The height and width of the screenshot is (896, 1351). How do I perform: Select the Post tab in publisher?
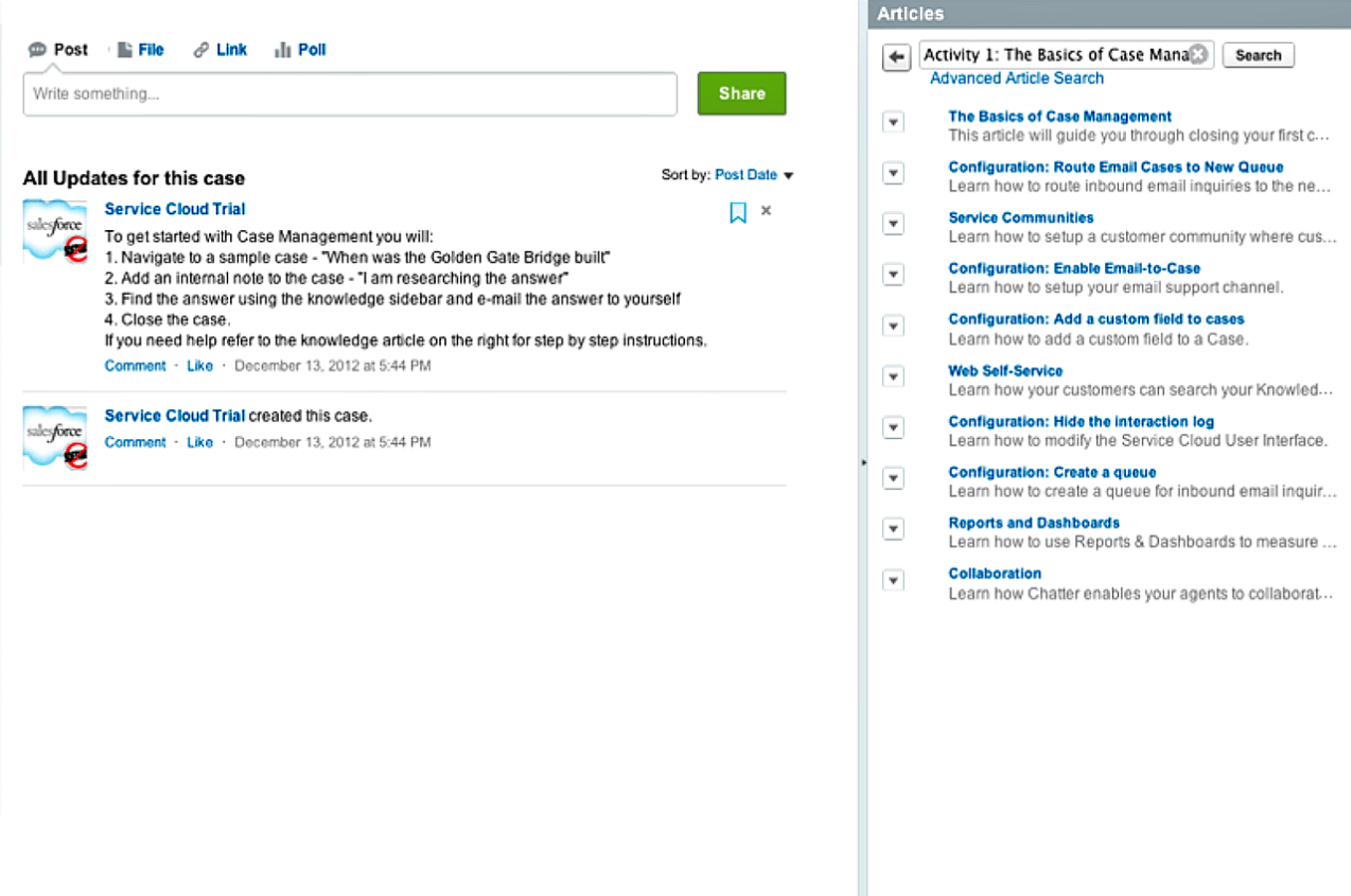pyautogui.click(x=58, y=50)
